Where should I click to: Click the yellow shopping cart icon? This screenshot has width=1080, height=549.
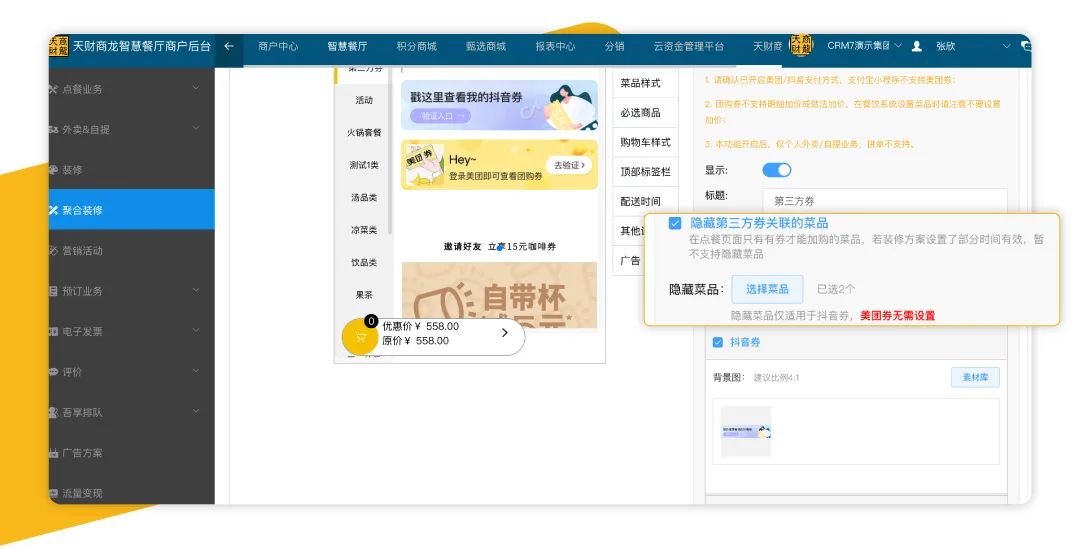click(360, 338)
